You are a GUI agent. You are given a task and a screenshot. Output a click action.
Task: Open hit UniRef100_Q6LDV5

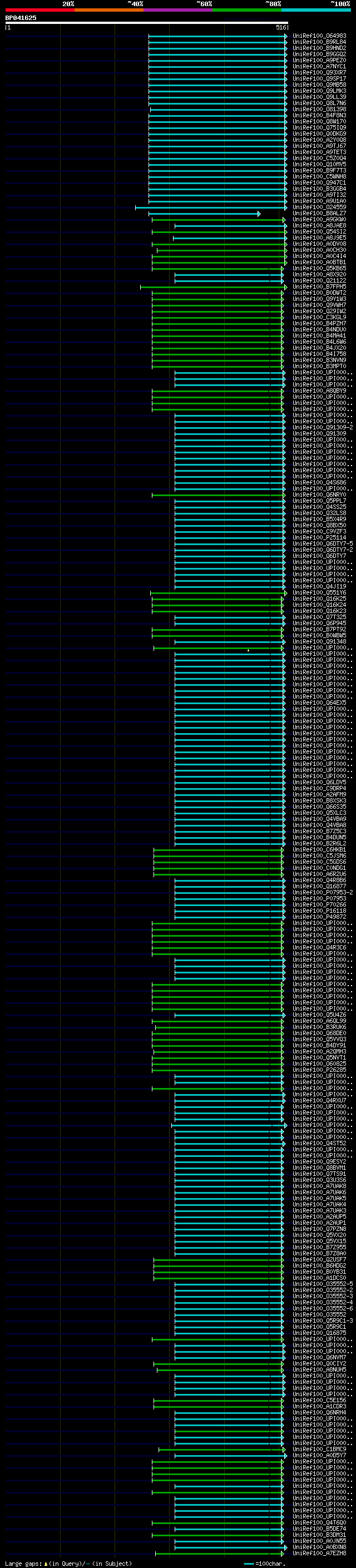coord(319,782)
